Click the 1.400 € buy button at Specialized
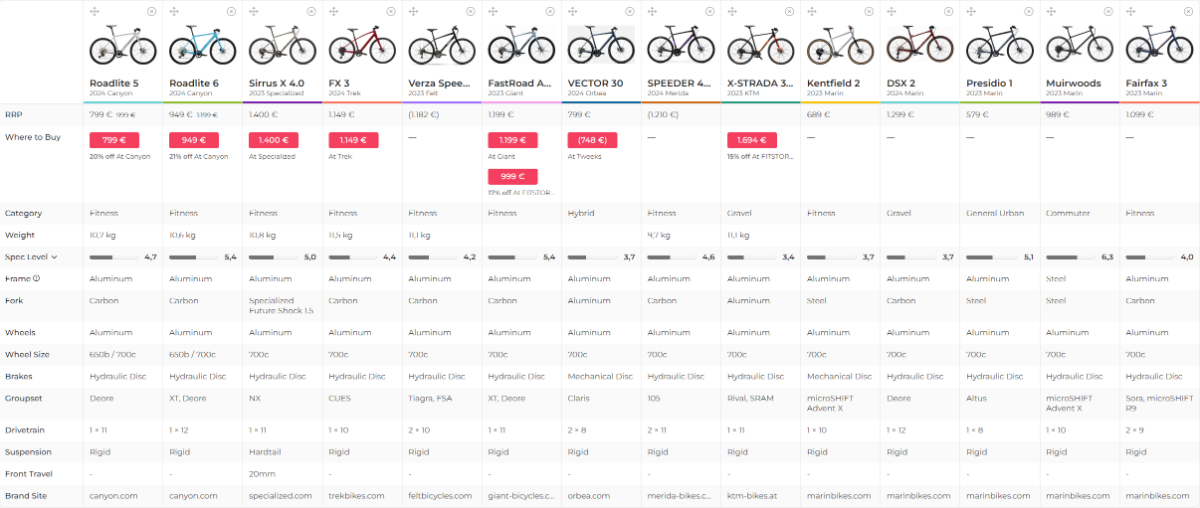This screenshot has height=508, width=1200. (x=273, y=141)
